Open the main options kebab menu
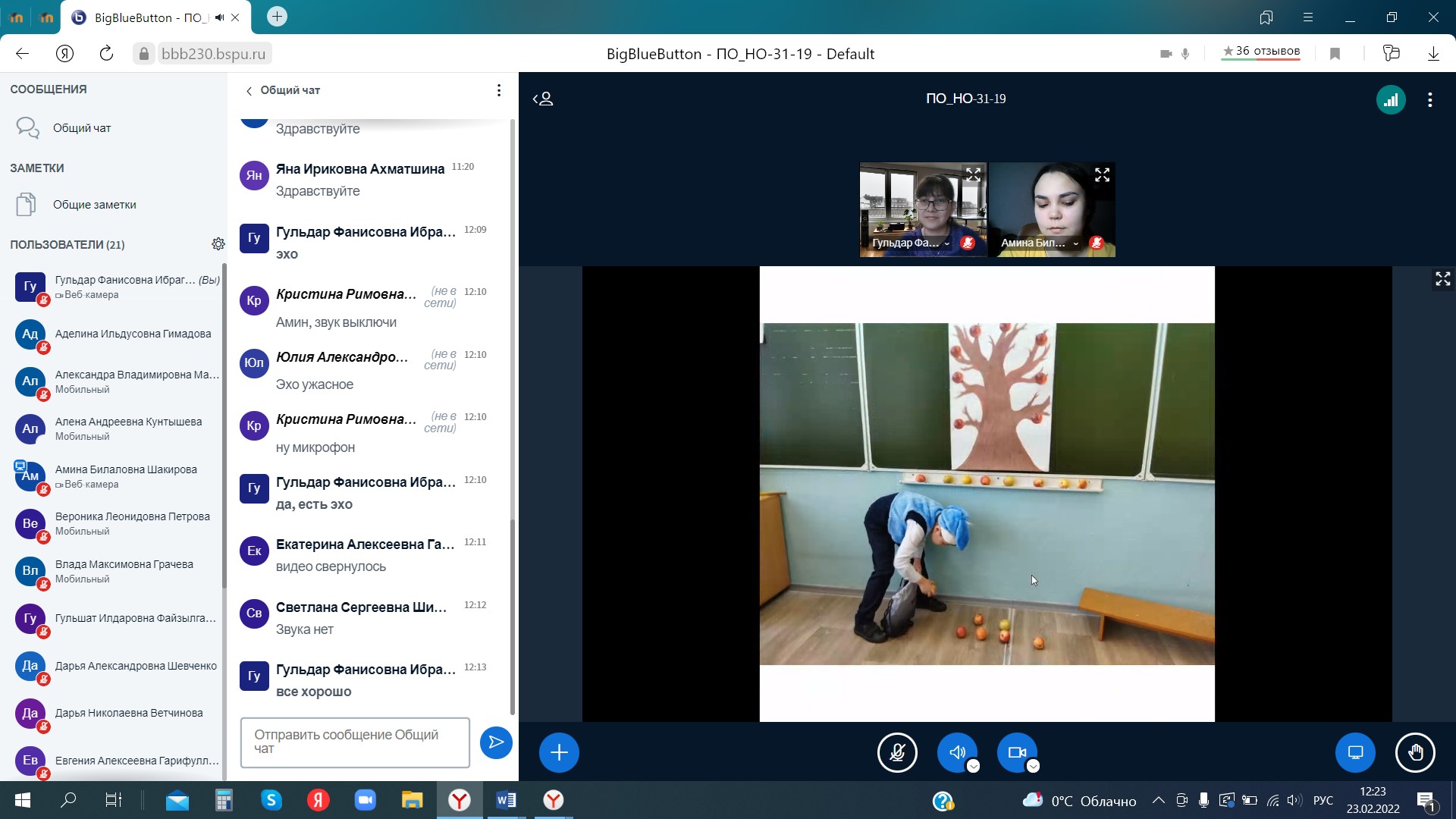 point(1429,99)
